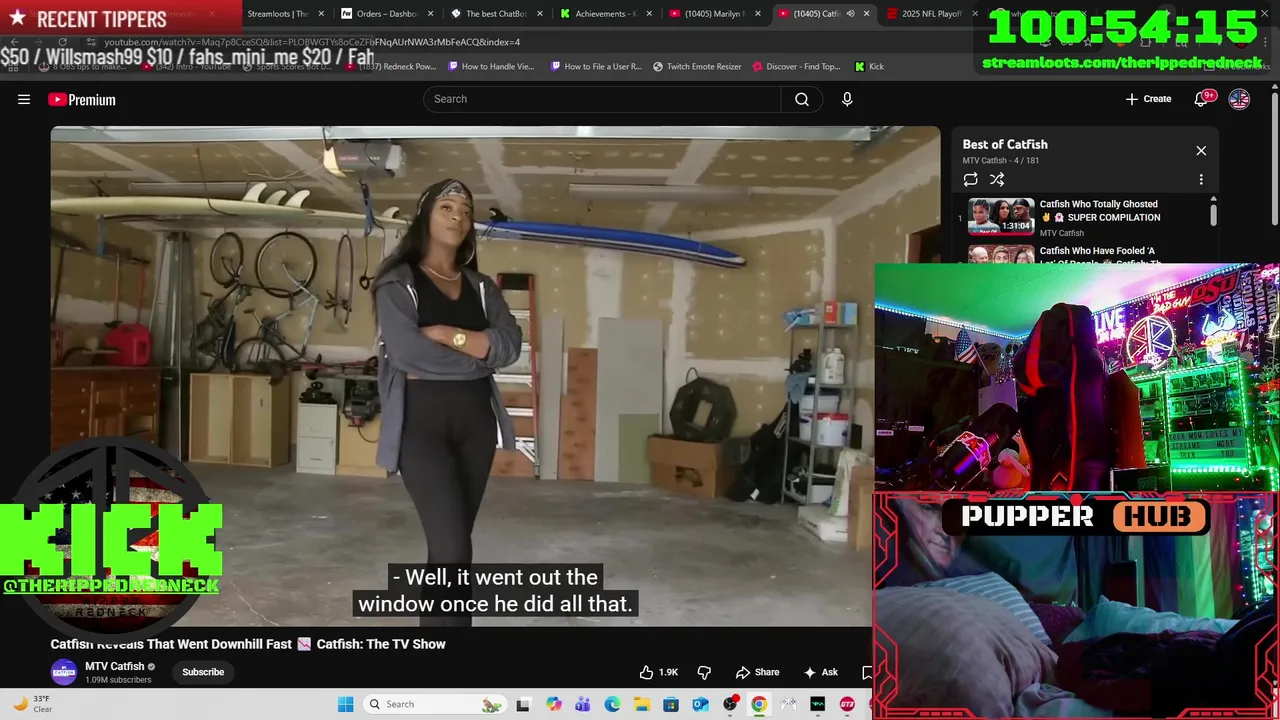1280x720 pixels.
Task: Open Twitch Emote Resizer bookmark
Action: tap(697, 67)
